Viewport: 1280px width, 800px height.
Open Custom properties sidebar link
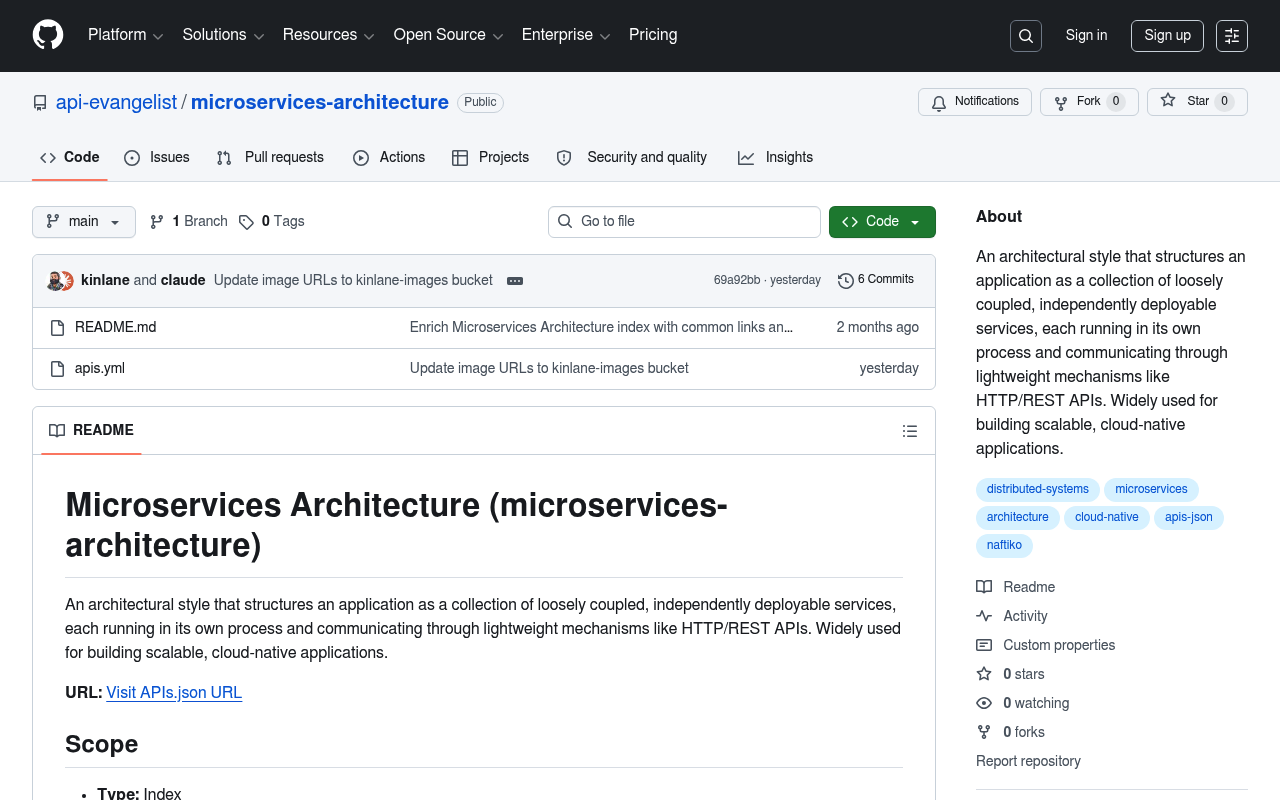coord(1046,646)
